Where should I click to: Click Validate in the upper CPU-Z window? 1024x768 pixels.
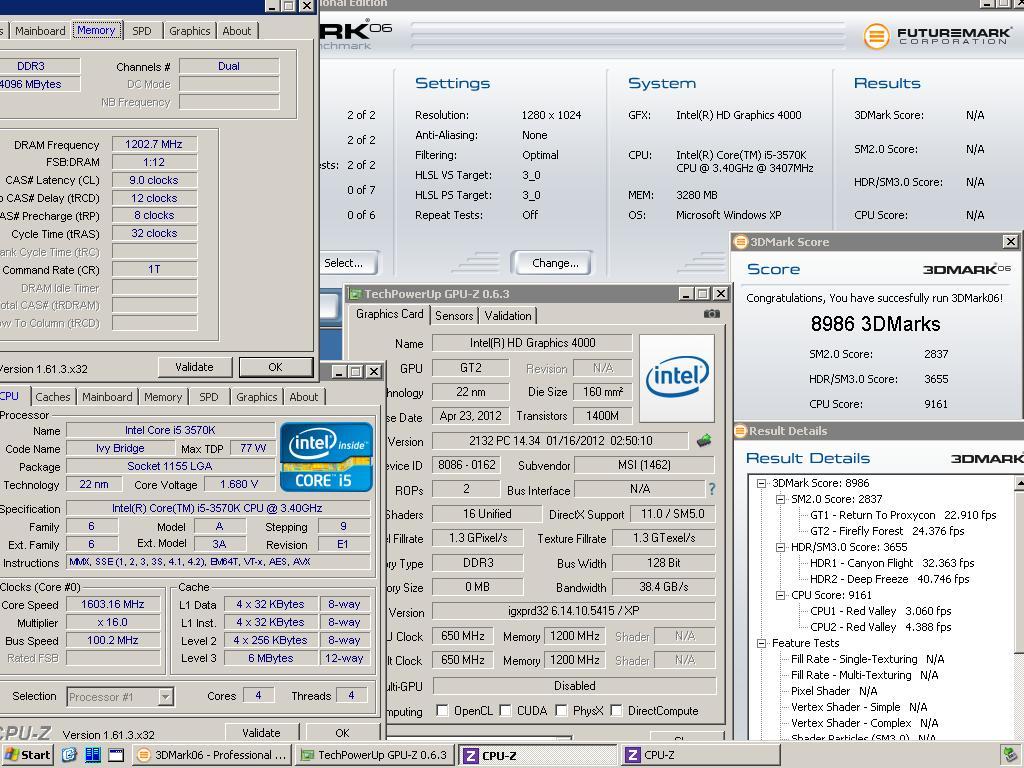[x=195, y=367]
